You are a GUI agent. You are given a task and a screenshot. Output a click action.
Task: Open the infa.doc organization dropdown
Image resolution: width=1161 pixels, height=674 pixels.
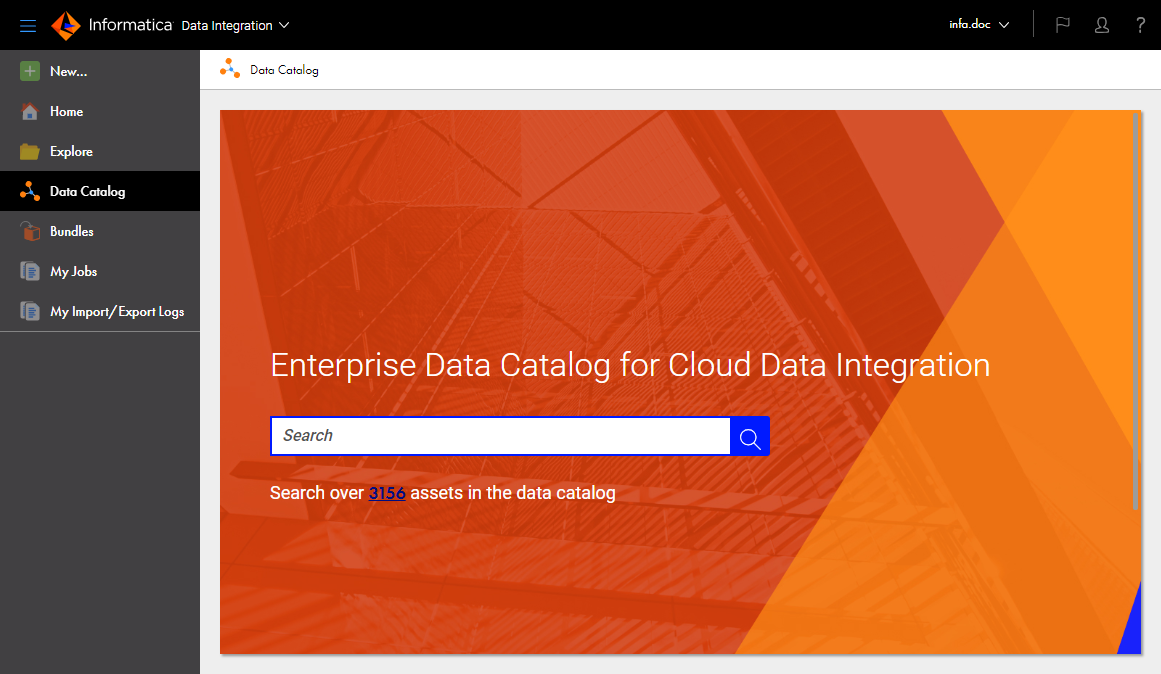979,24
